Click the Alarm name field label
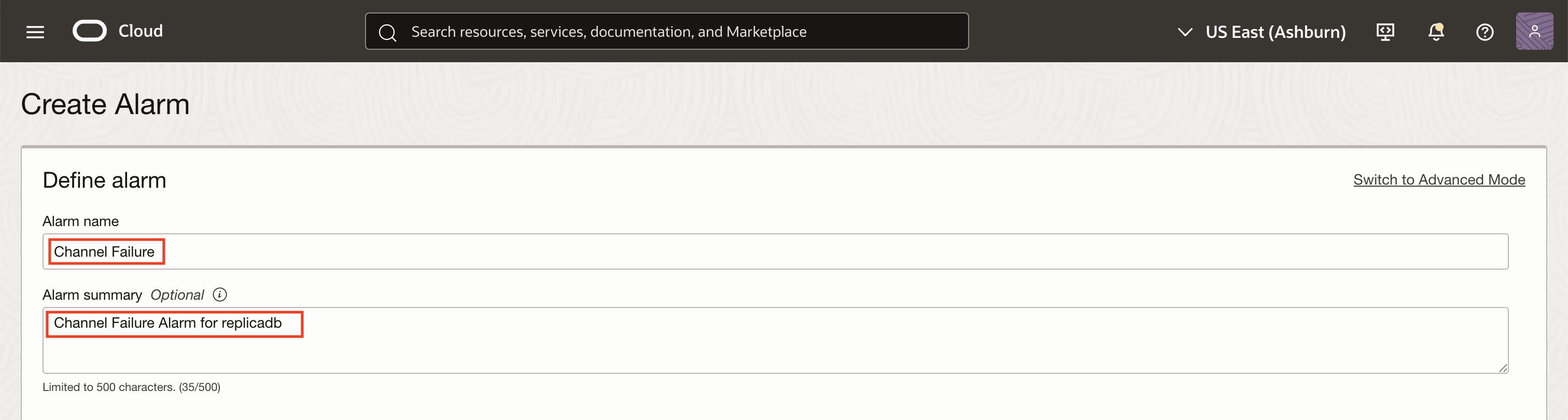 80,221
